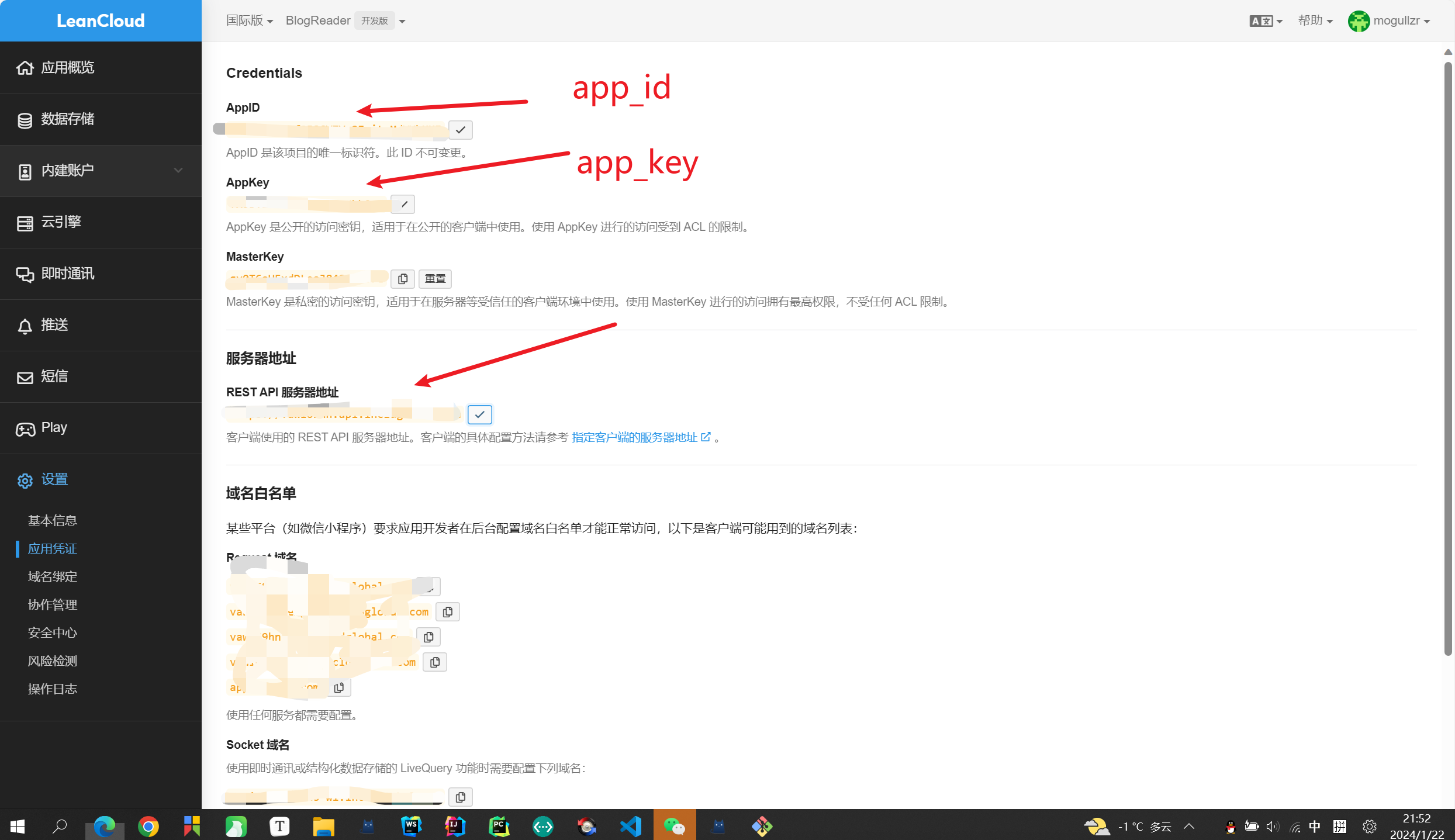The height and width of the screenshot is (840, 1455).
Task: Open File Explorer from taskbar
Action: tap(323, 826)
